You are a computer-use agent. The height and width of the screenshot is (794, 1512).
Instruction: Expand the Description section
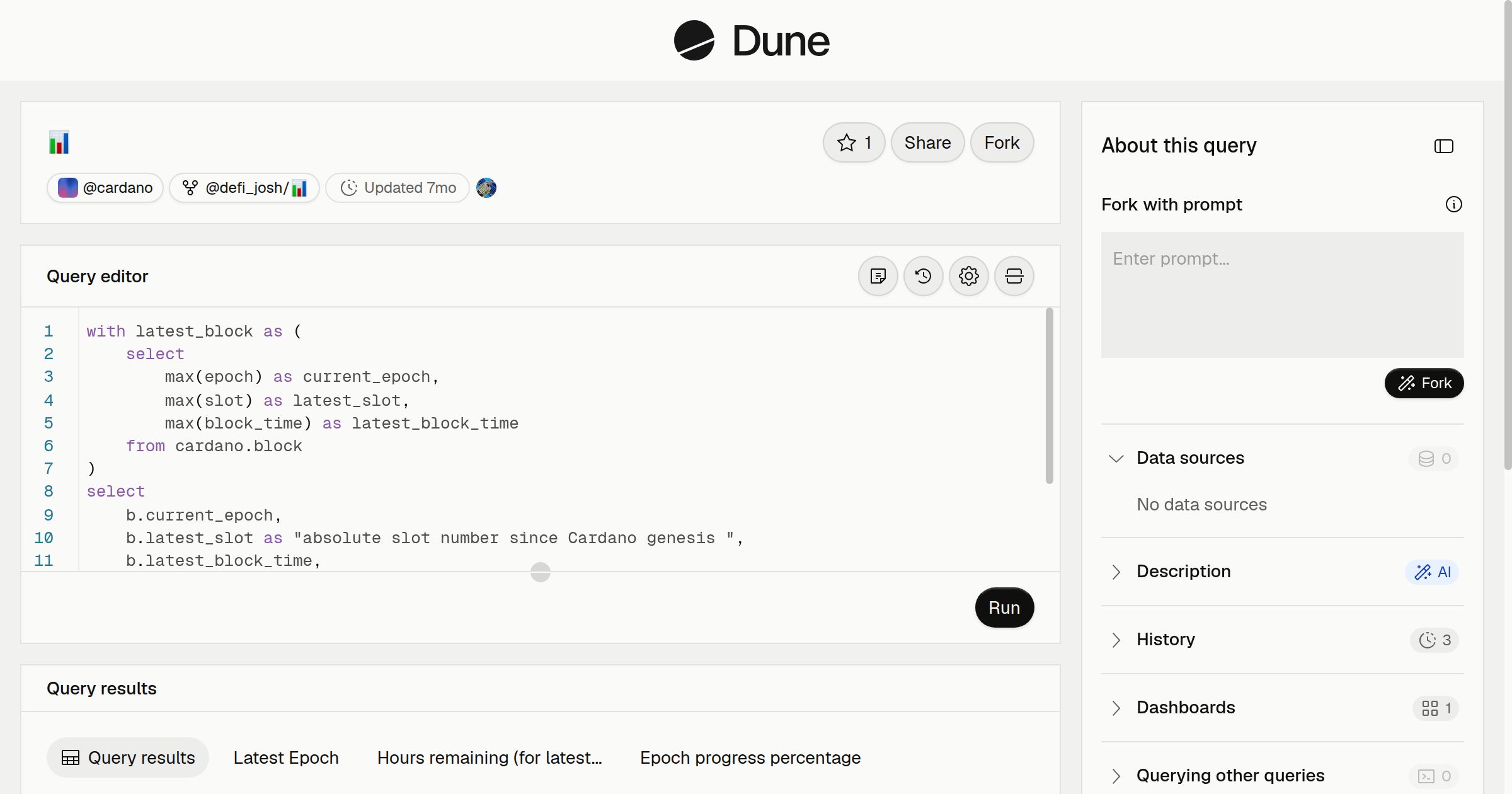point(1116,572)
